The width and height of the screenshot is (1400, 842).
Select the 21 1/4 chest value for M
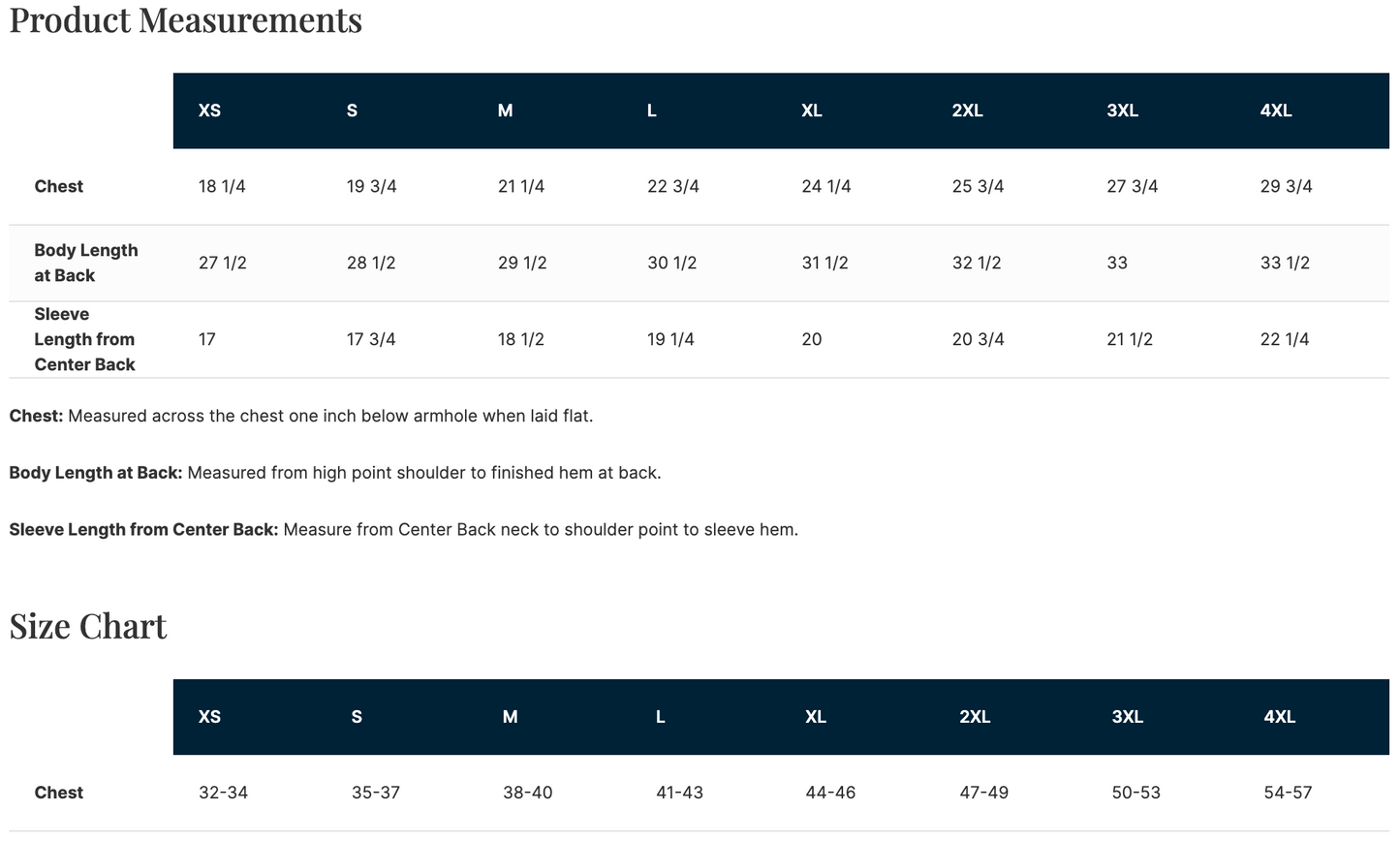521,186
